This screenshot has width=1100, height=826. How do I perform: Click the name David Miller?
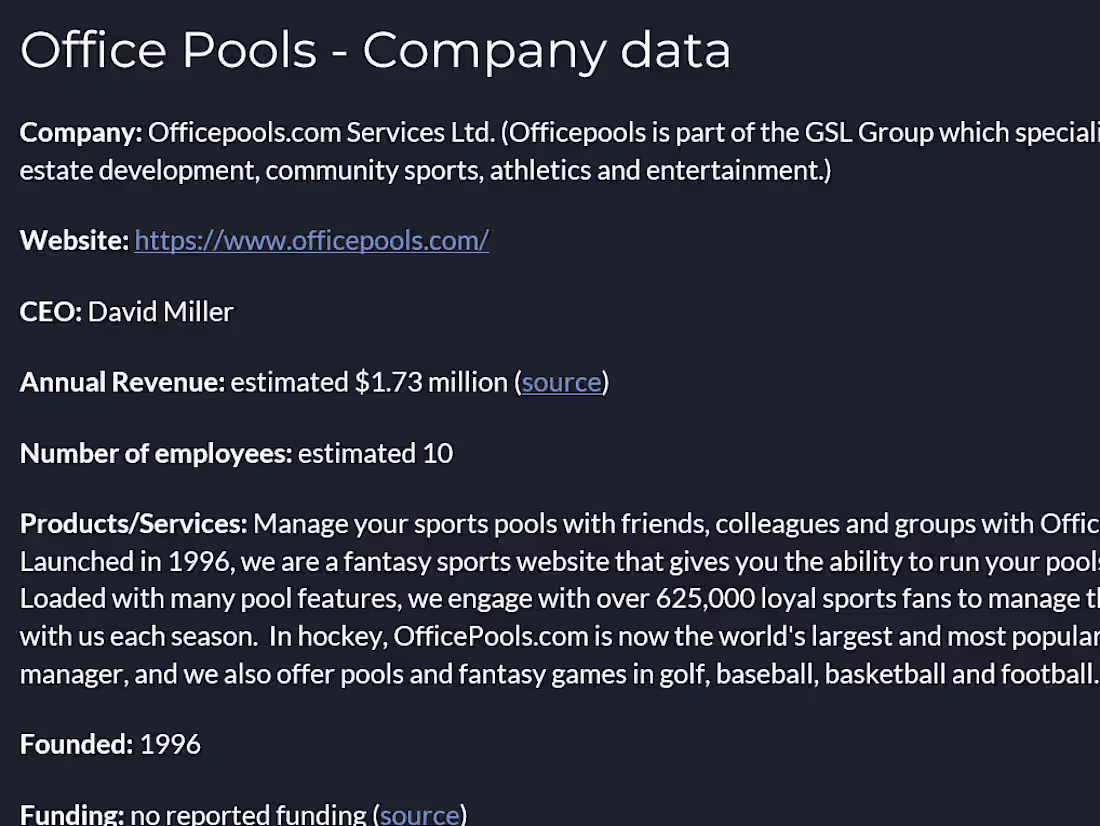coord(160,312)
